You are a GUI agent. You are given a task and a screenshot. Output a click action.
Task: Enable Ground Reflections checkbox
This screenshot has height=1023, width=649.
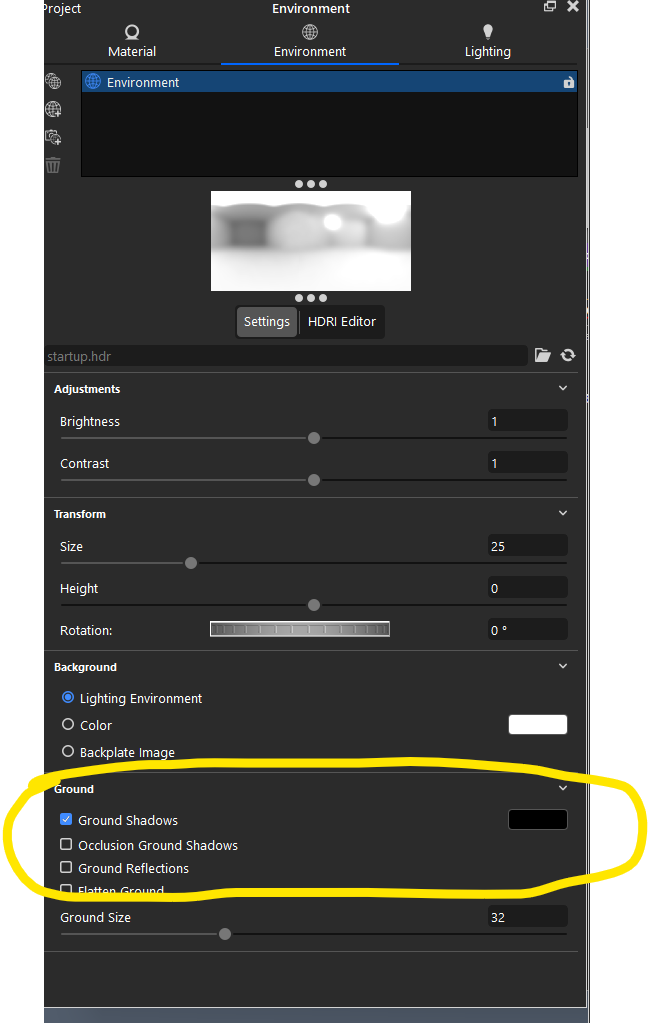[x=66, y=867]
